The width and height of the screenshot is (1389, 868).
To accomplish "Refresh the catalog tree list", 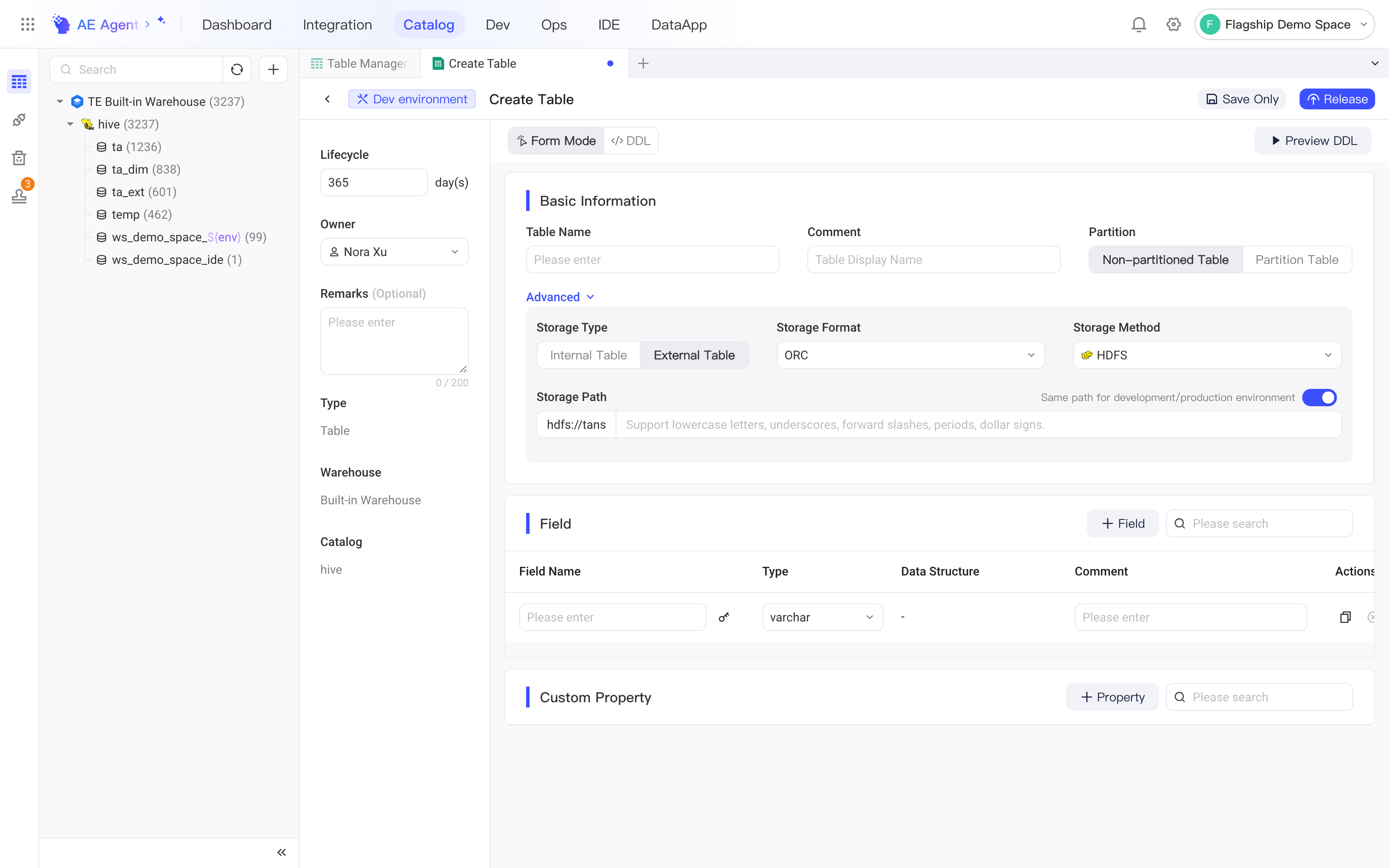I will pyautogui.click(x=237, y=69).
